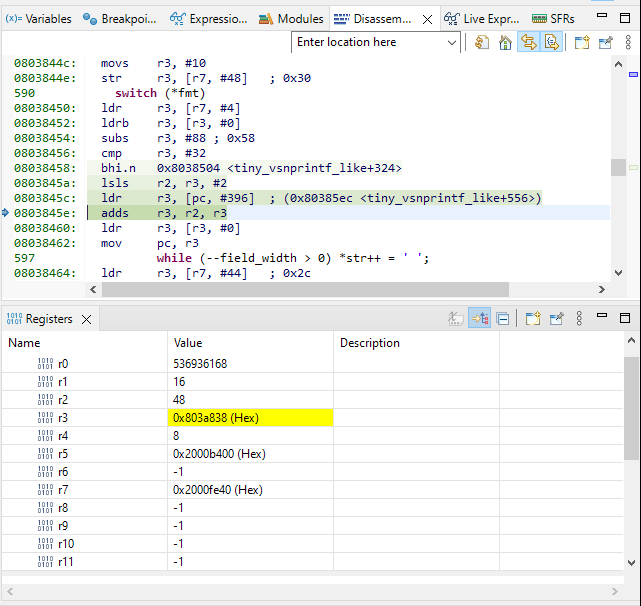Select register r0 row
641x606 pixels.
click(x=312, y=364)
